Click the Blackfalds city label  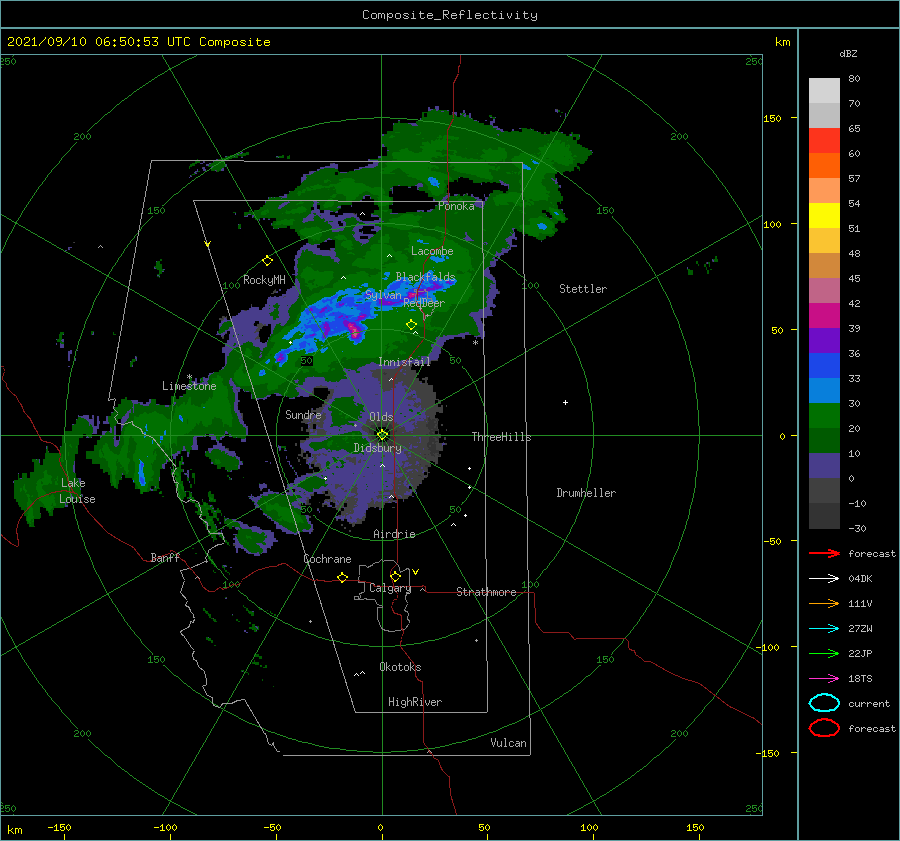point(426,277)
